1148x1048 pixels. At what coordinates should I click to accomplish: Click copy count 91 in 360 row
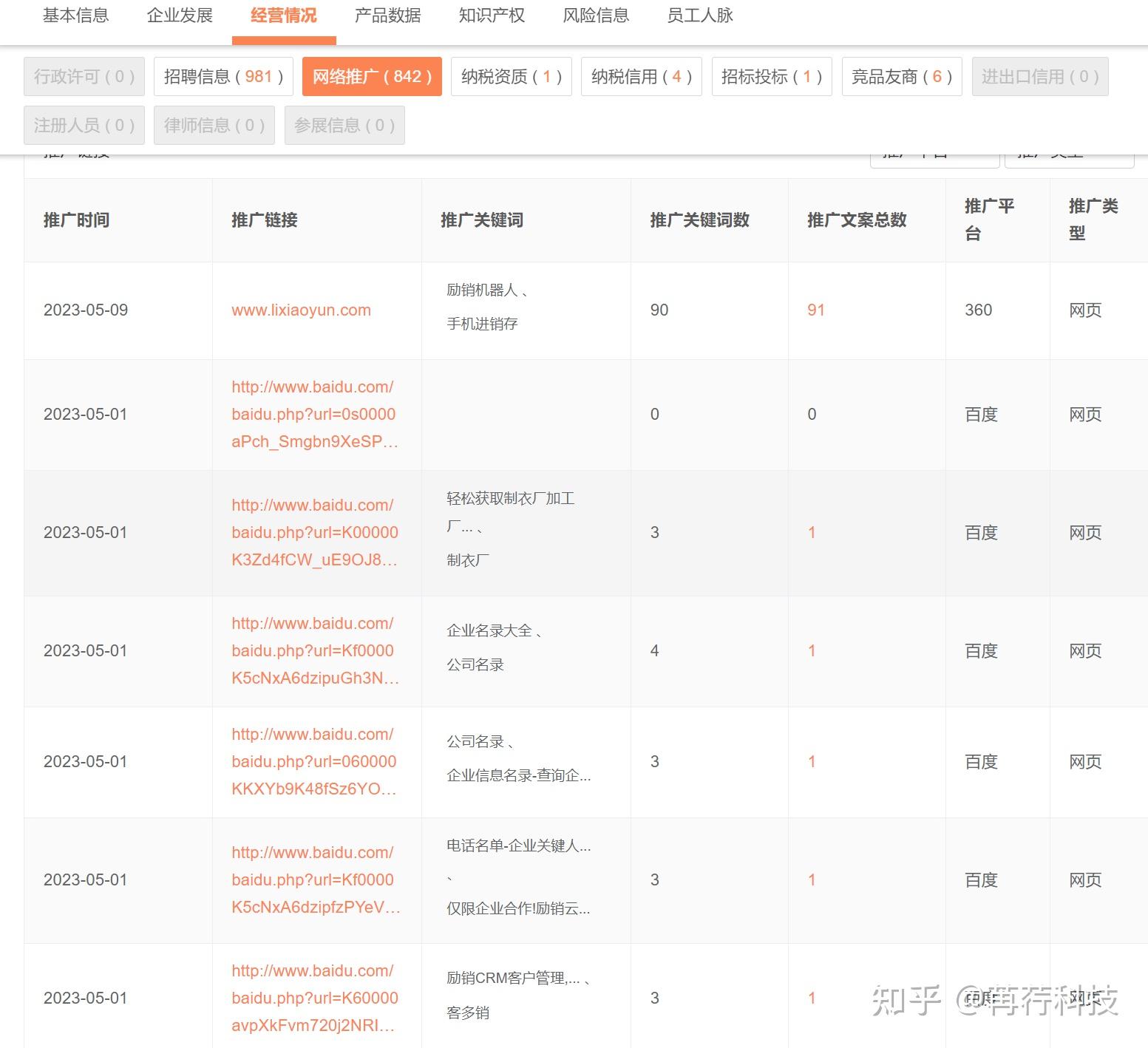815,310
